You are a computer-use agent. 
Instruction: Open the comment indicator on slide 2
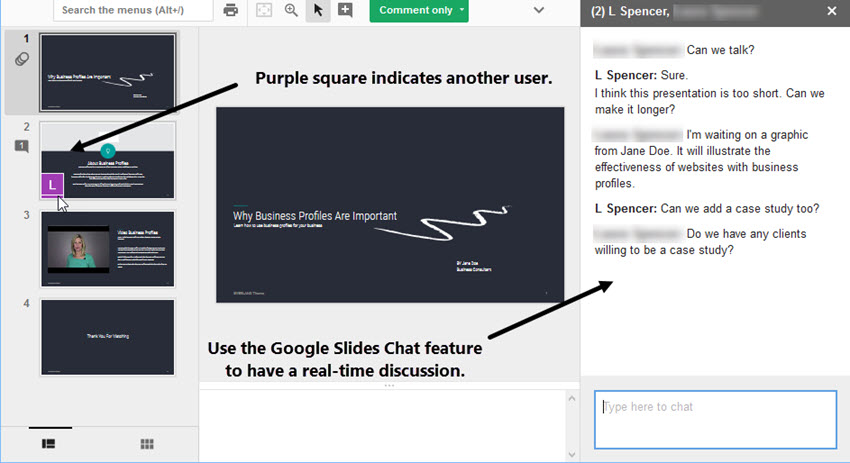coord(22,146)
